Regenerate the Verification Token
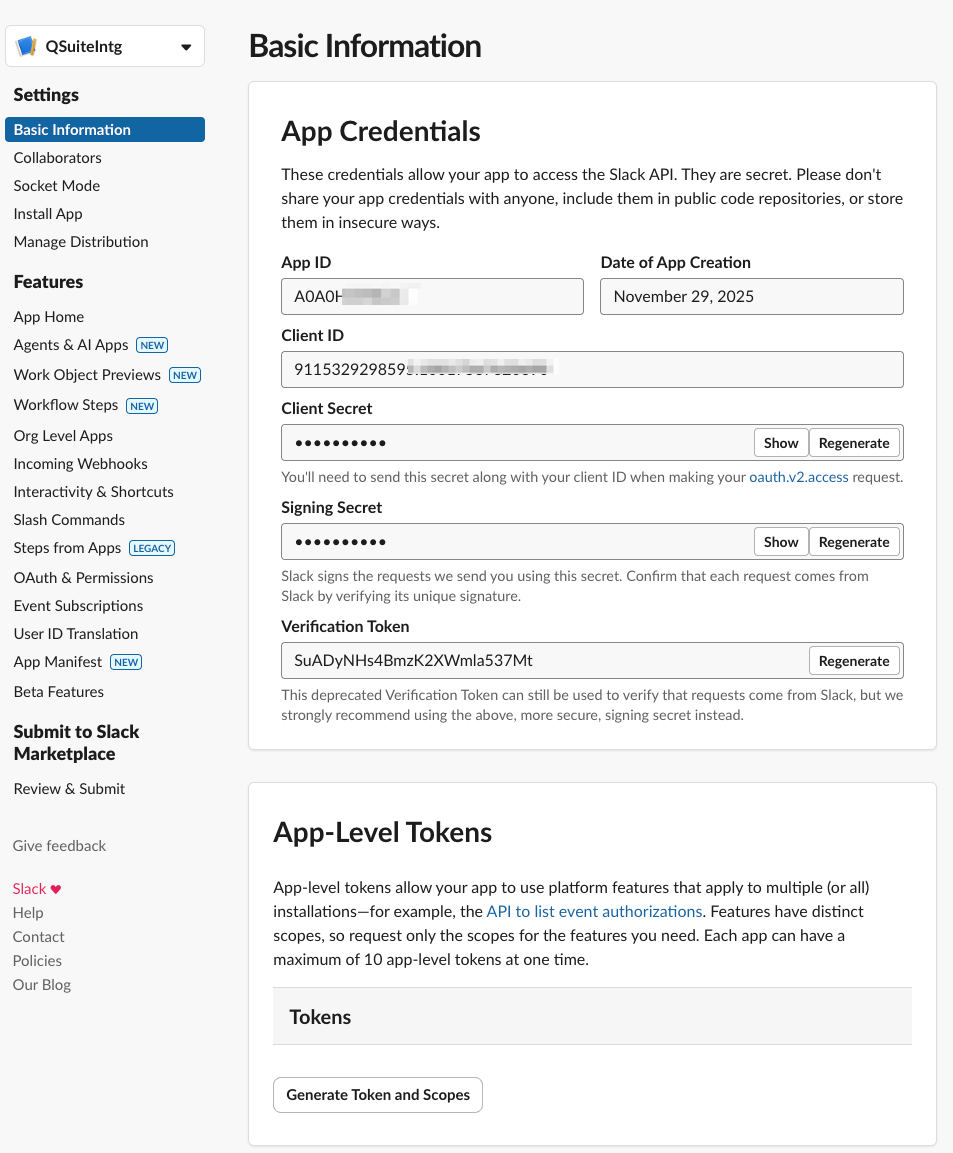The width and height of the screenshot is (953, 1153). point(854,661)
